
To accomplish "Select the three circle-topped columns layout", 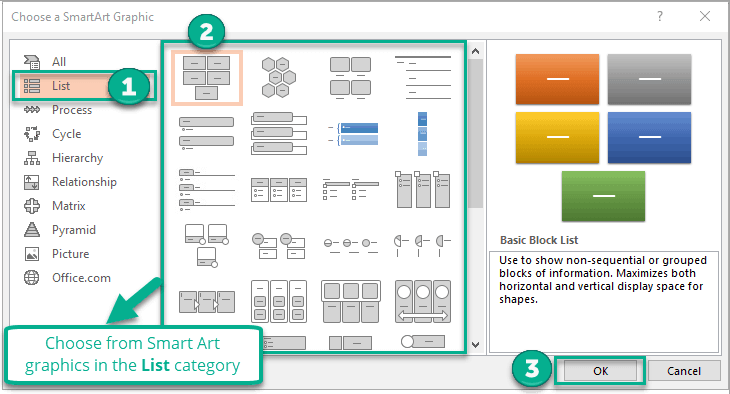I will click(x=423, y=301).
